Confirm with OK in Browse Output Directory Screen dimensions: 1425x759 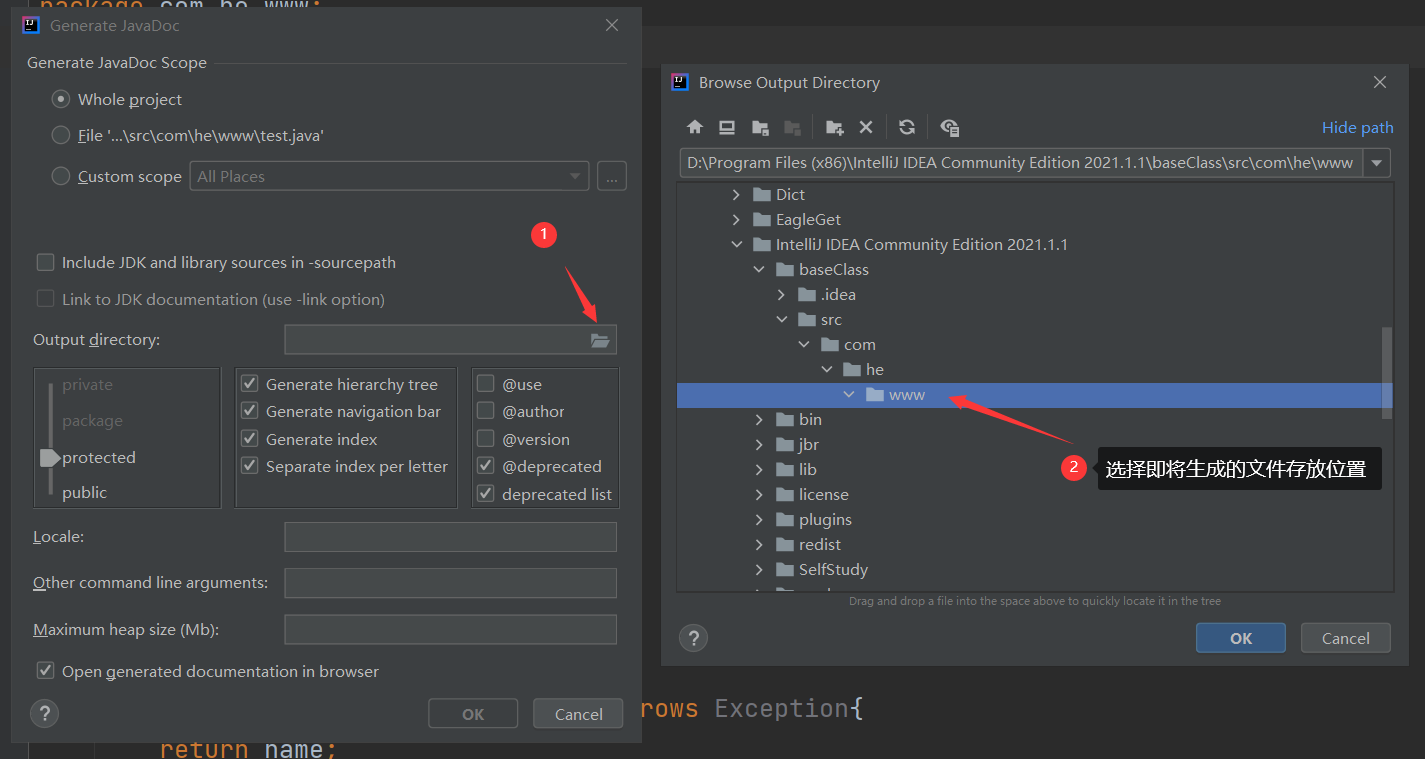pyautogui.click(x=1241, y=638)
